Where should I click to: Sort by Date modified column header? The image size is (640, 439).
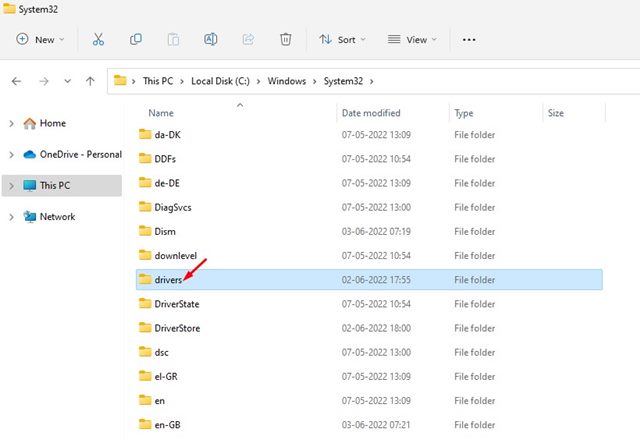(371, 113)
